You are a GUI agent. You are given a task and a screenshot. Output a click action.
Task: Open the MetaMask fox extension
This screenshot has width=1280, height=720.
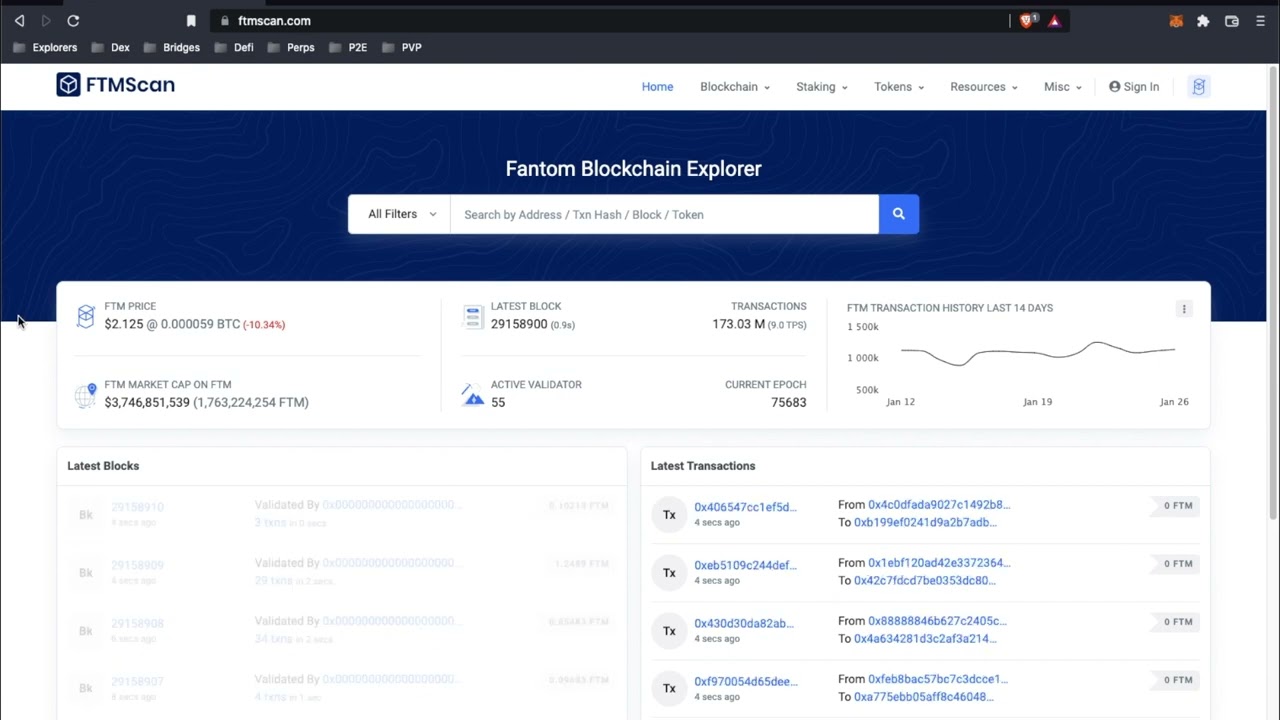coord(1176,20)
